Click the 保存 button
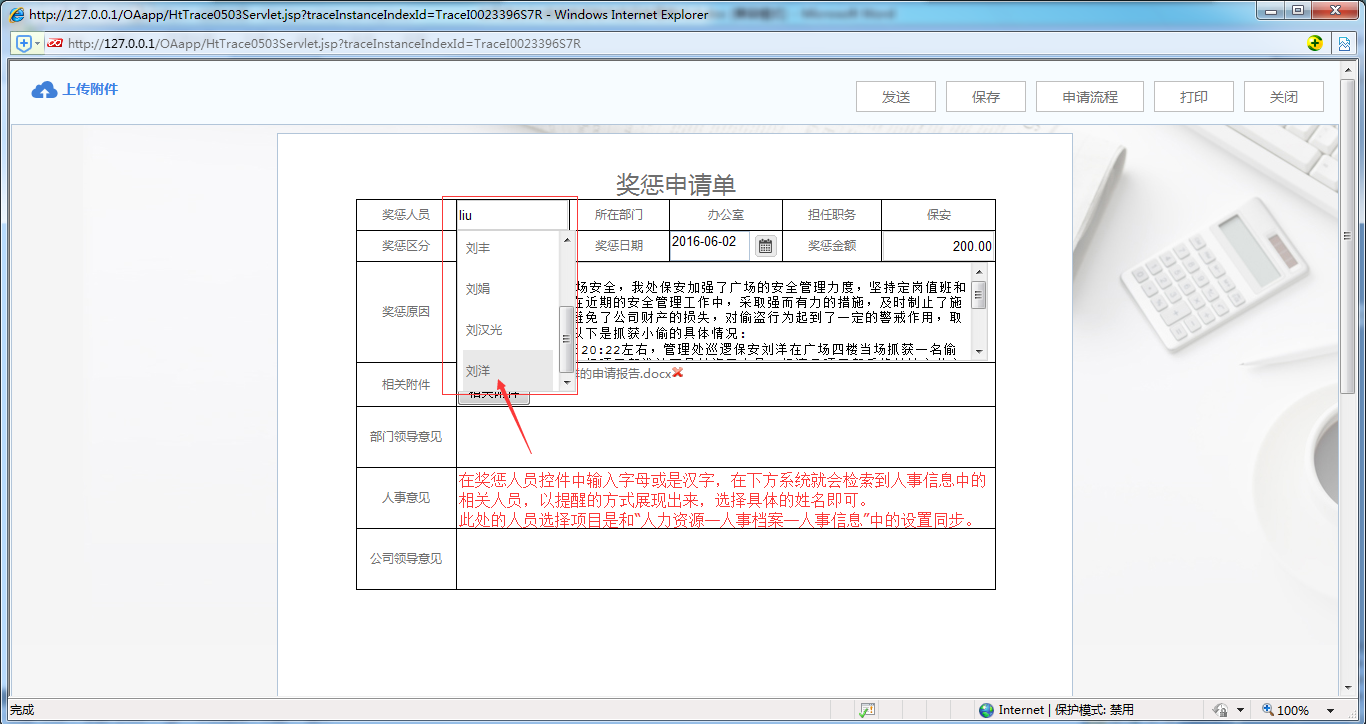Image resolution: width=1366 pixels, height=724 pixels. [985, 97]
